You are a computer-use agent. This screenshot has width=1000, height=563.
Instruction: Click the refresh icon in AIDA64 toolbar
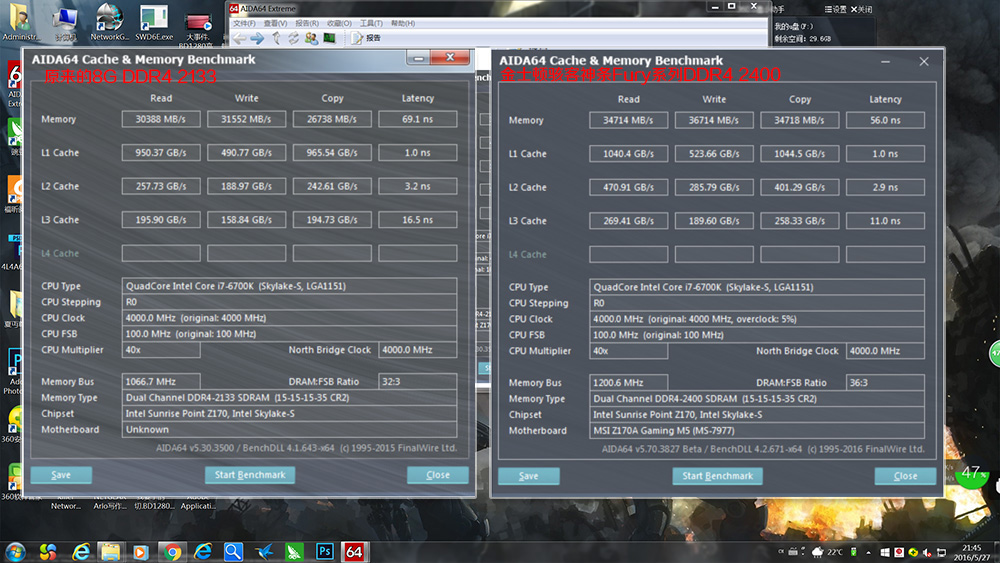(293, 38)
